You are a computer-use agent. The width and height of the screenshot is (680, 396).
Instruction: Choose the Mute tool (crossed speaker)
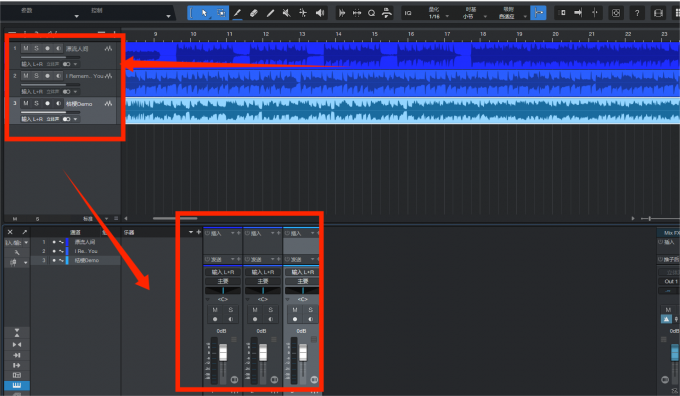pyautogui.click(x=287, y=13)
